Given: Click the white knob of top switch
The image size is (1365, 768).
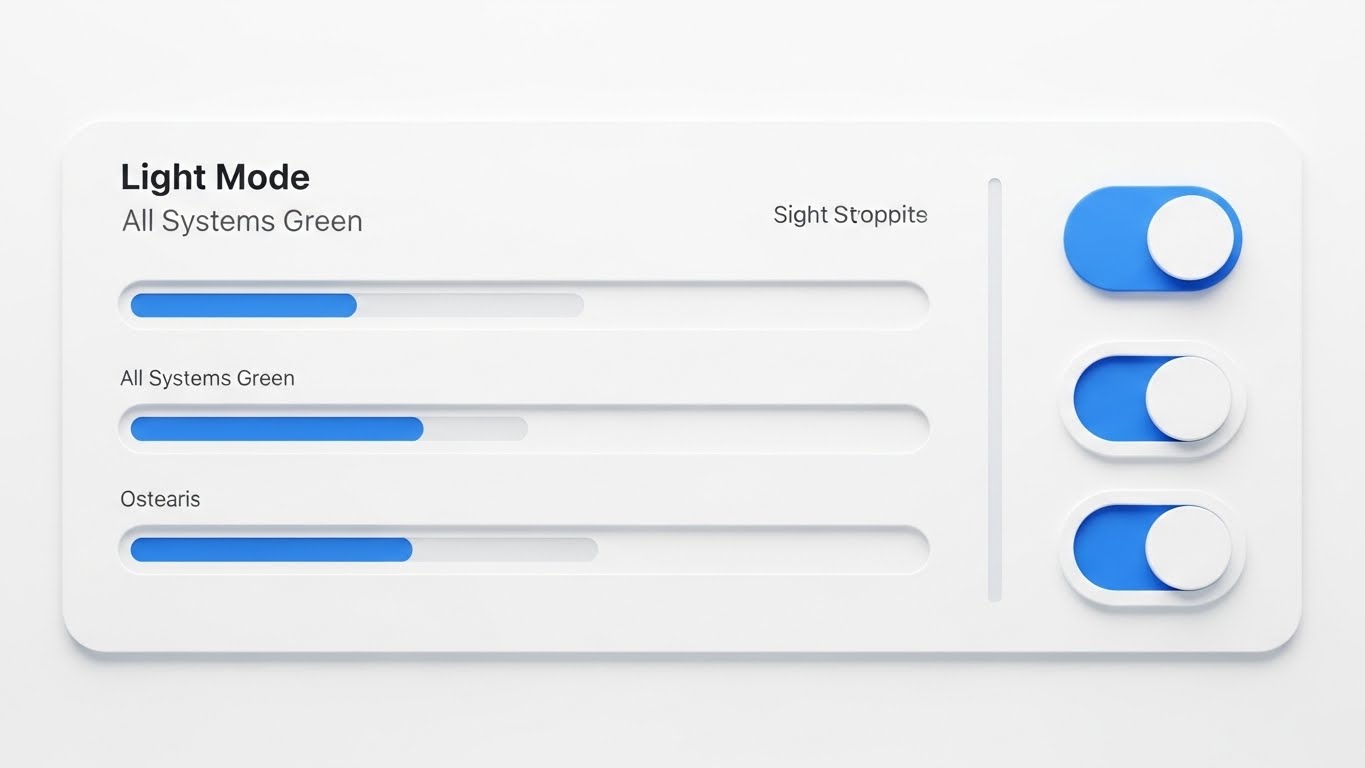Looking at the screenshot, I should (1189, 238).
